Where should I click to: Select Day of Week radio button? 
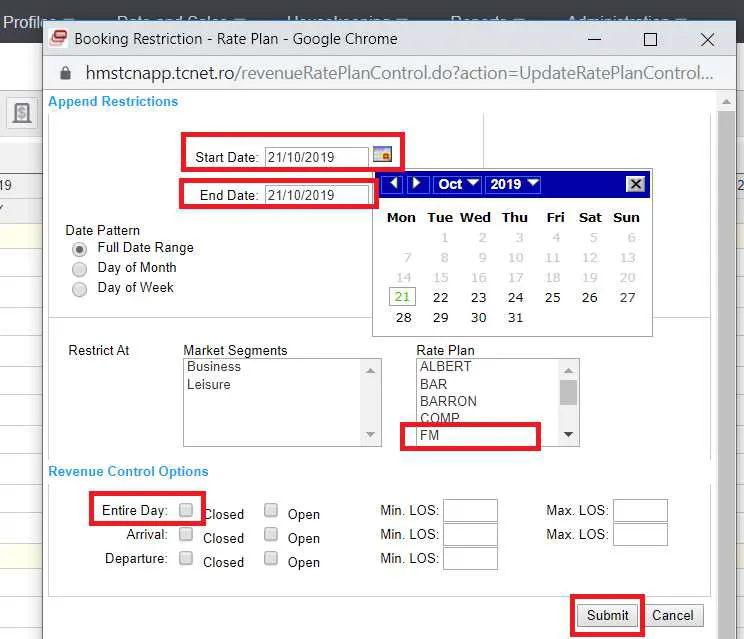[x=79, y=289]
